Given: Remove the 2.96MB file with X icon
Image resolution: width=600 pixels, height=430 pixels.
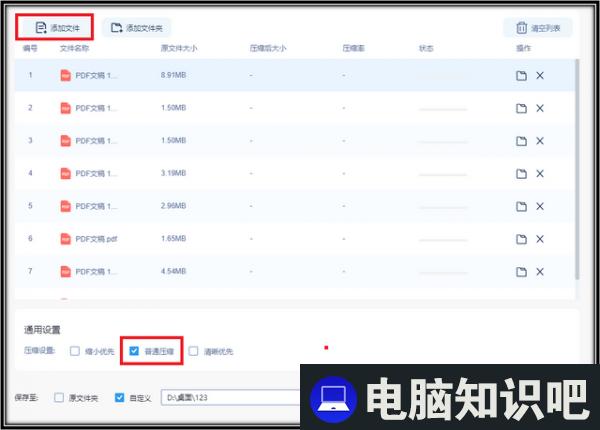Looking at the screenshot, I should point(540,207).
